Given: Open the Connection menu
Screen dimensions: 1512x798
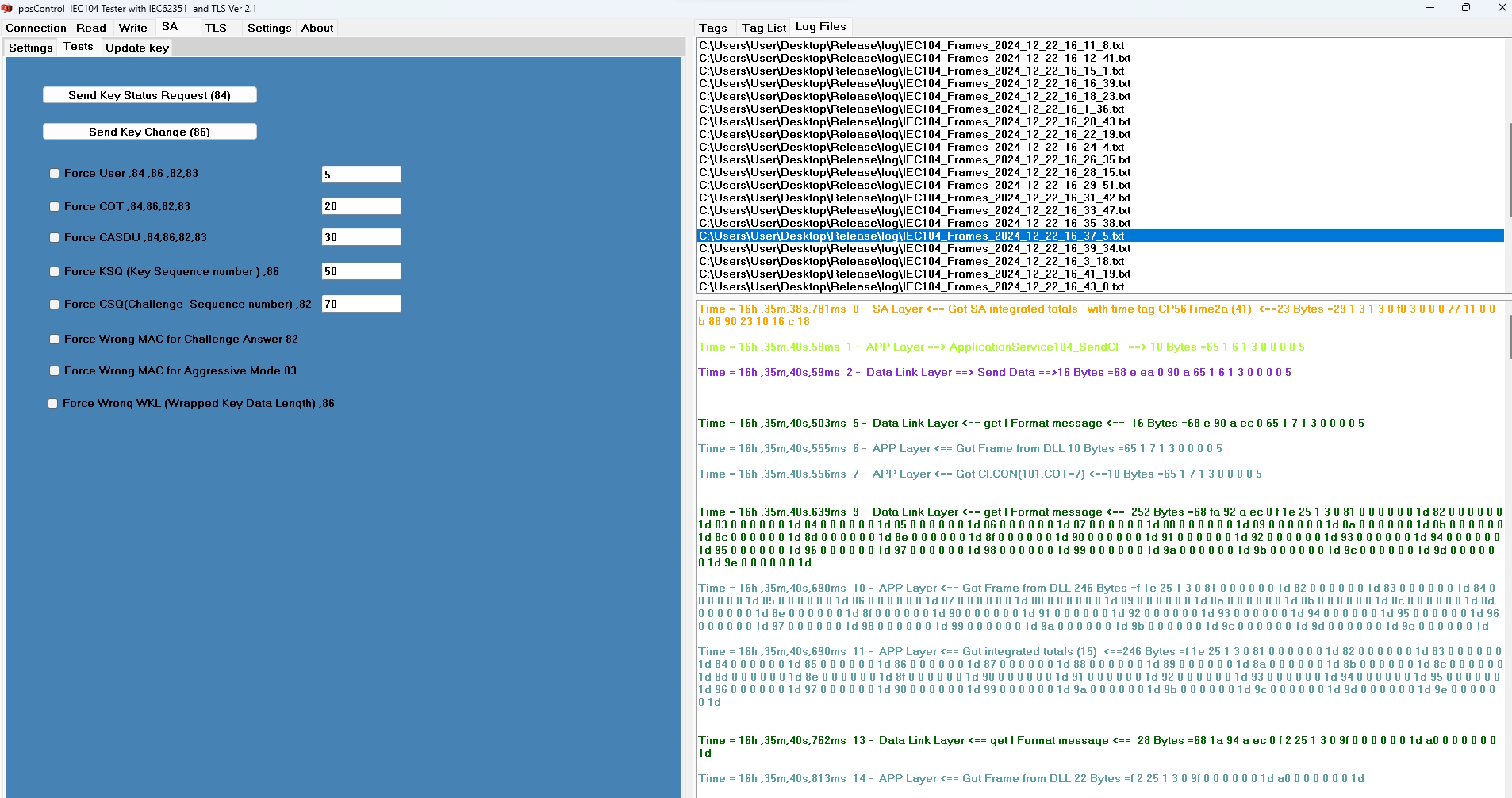Looking at the screenshot, I should tap(36, 28).
